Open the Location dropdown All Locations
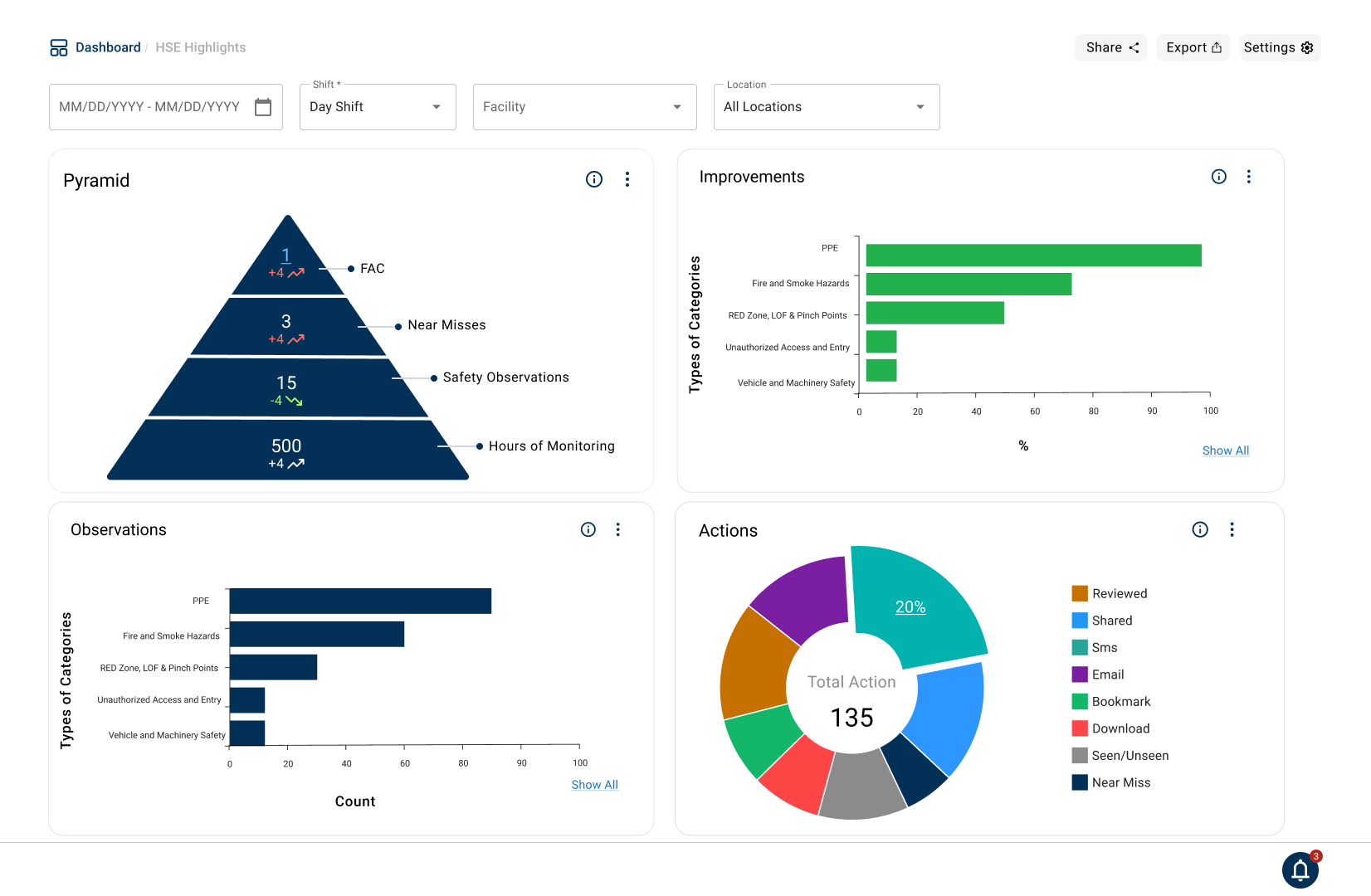 pos(827,107)
